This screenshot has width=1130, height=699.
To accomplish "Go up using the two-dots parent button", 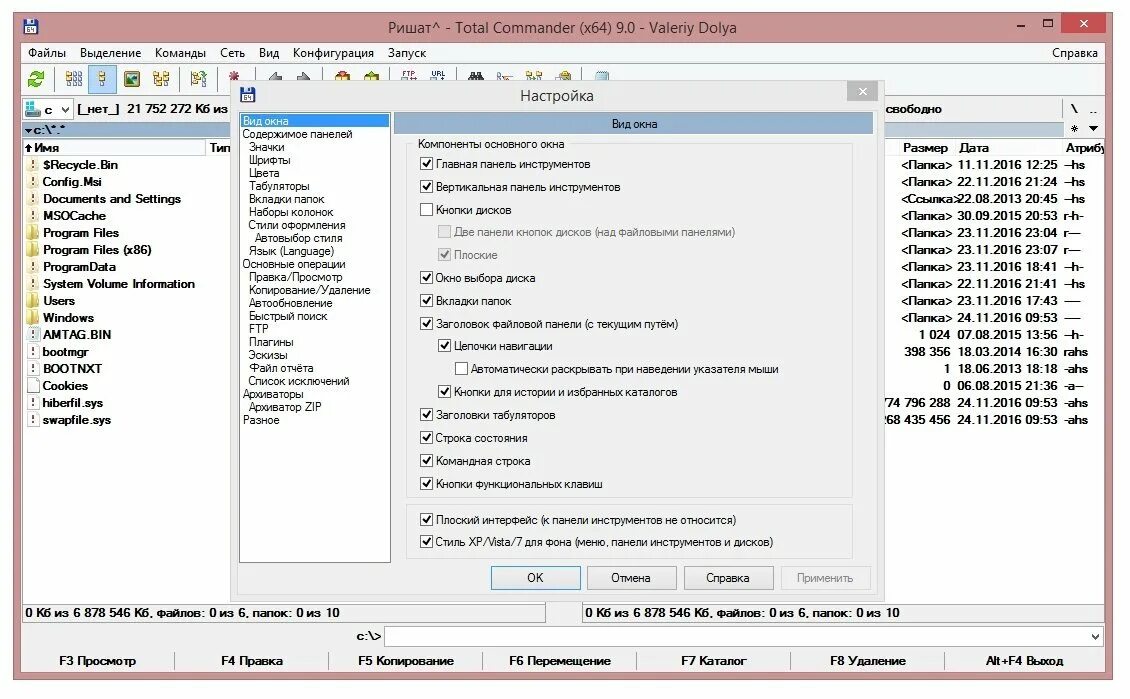I will [x=1093, y=109].
